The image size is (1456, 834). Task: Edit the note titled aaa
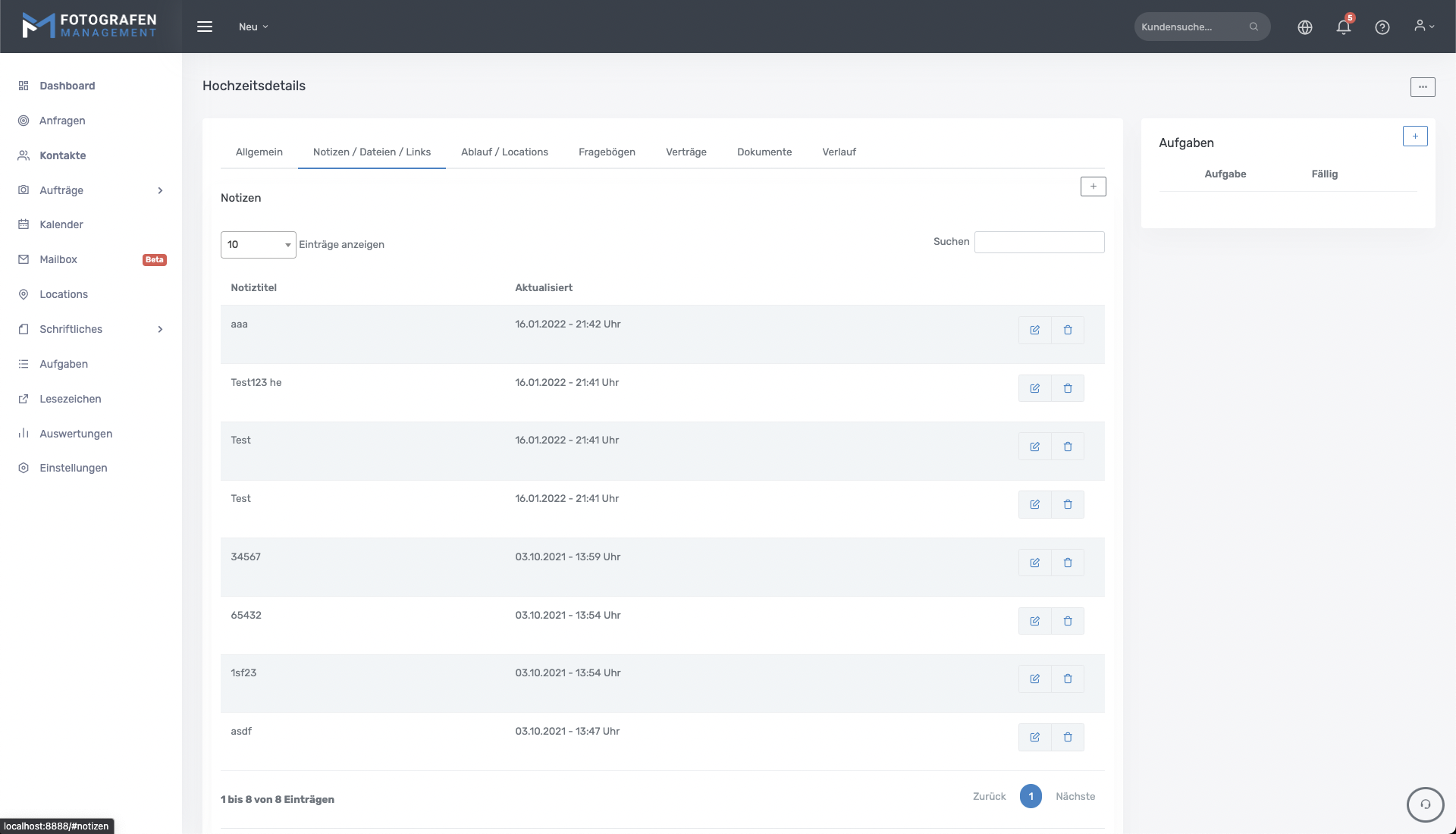[x=1034, y=330]
